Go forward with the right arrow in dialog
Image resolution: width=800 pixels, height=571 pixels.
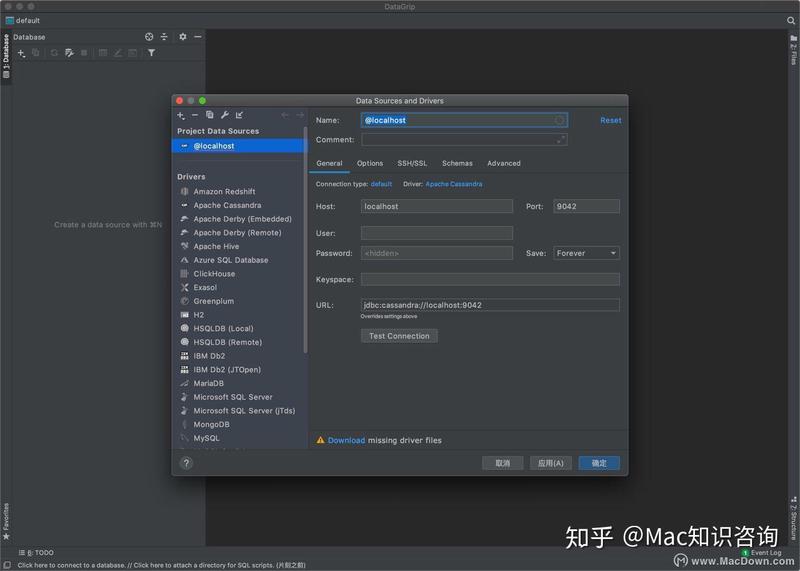point(299,115)
